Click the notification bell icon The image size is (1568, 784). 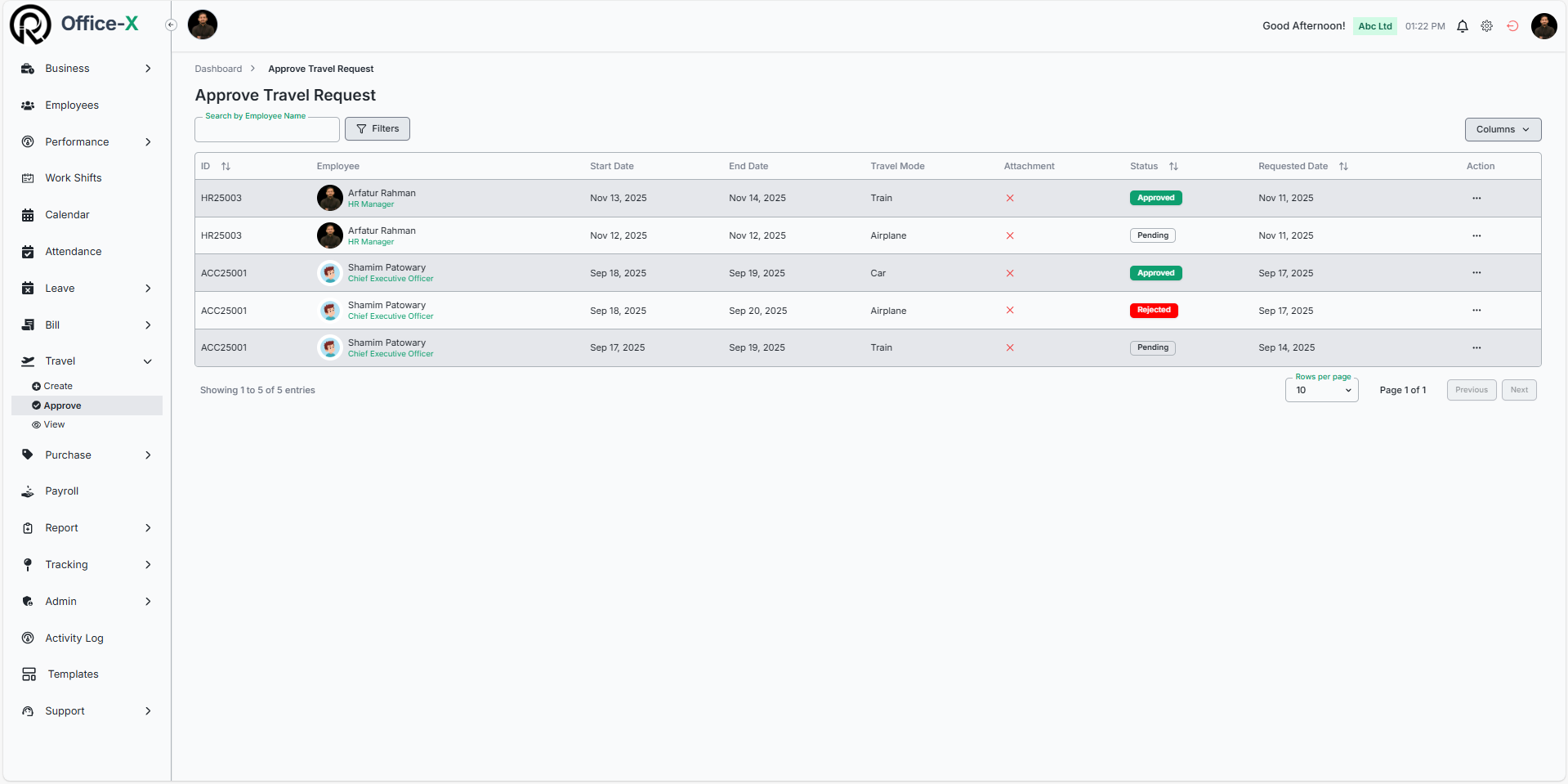[1463, 26]
